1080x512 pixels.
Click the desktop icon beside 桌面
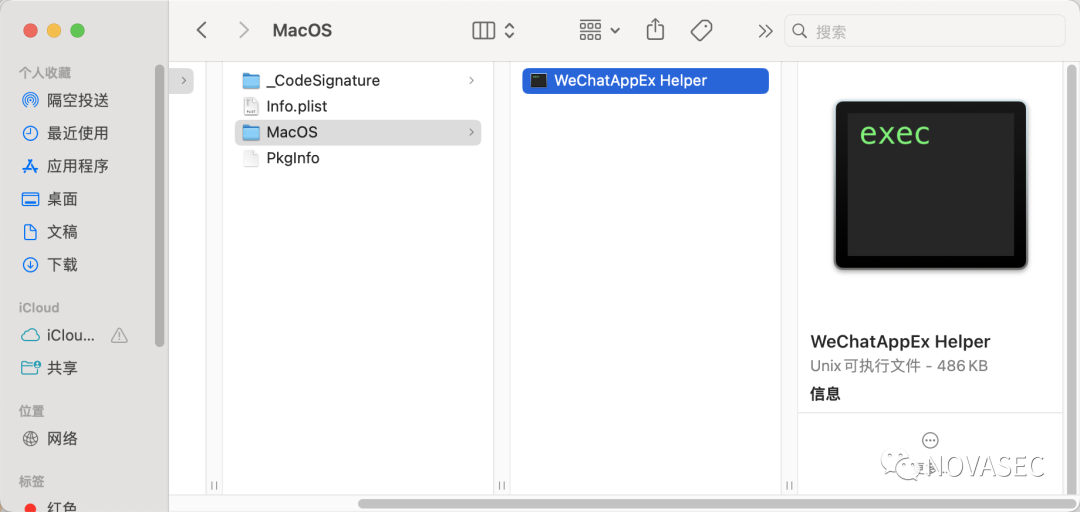[30, 199]
